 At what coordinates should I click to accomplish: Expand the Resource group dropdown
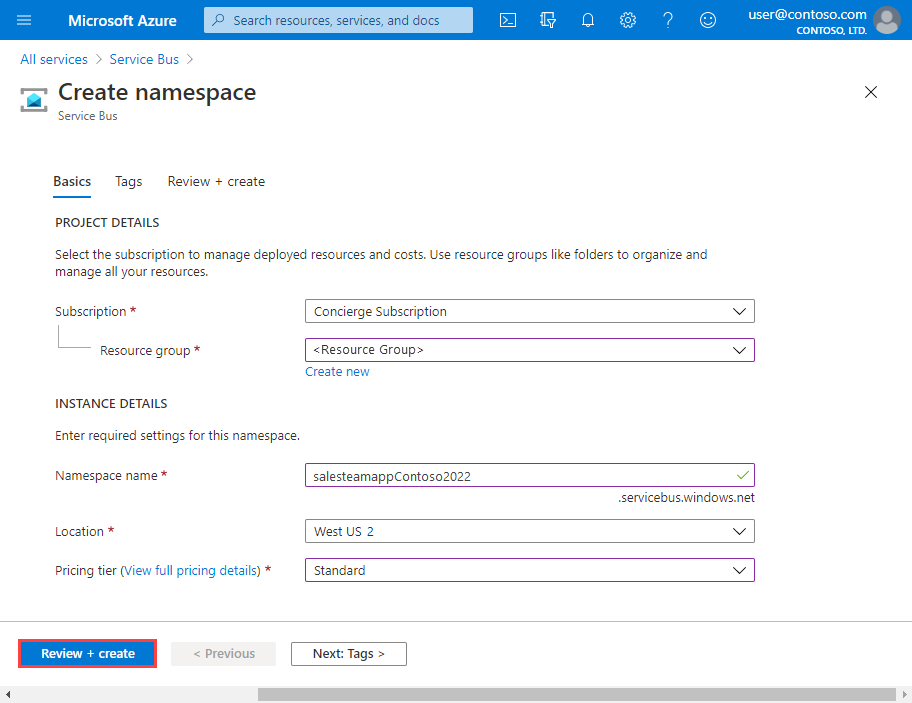(530, 350)
